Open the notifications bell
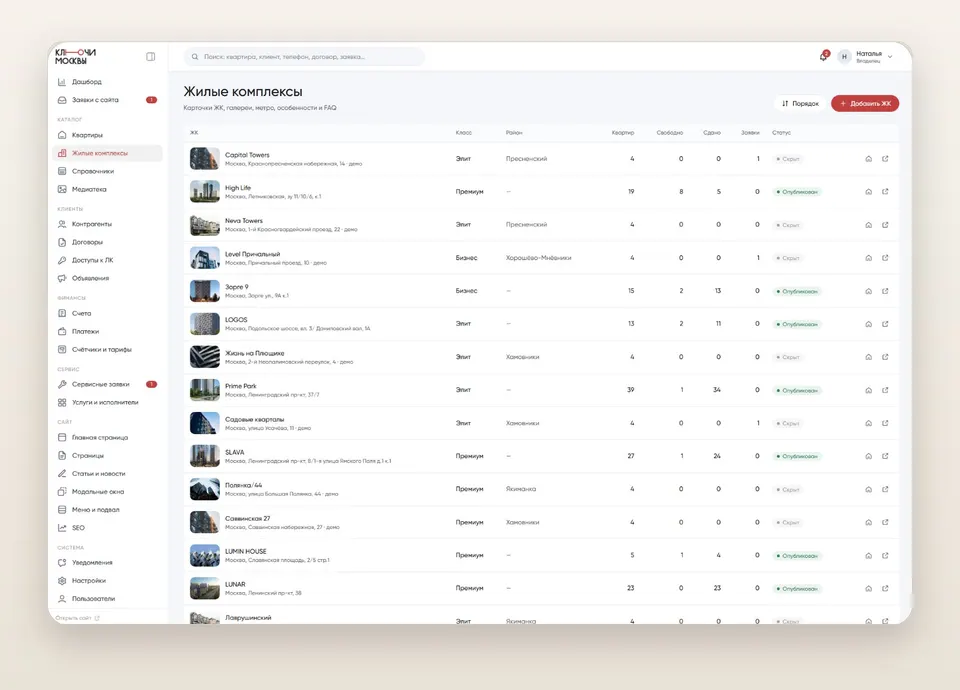 (823, 57)
